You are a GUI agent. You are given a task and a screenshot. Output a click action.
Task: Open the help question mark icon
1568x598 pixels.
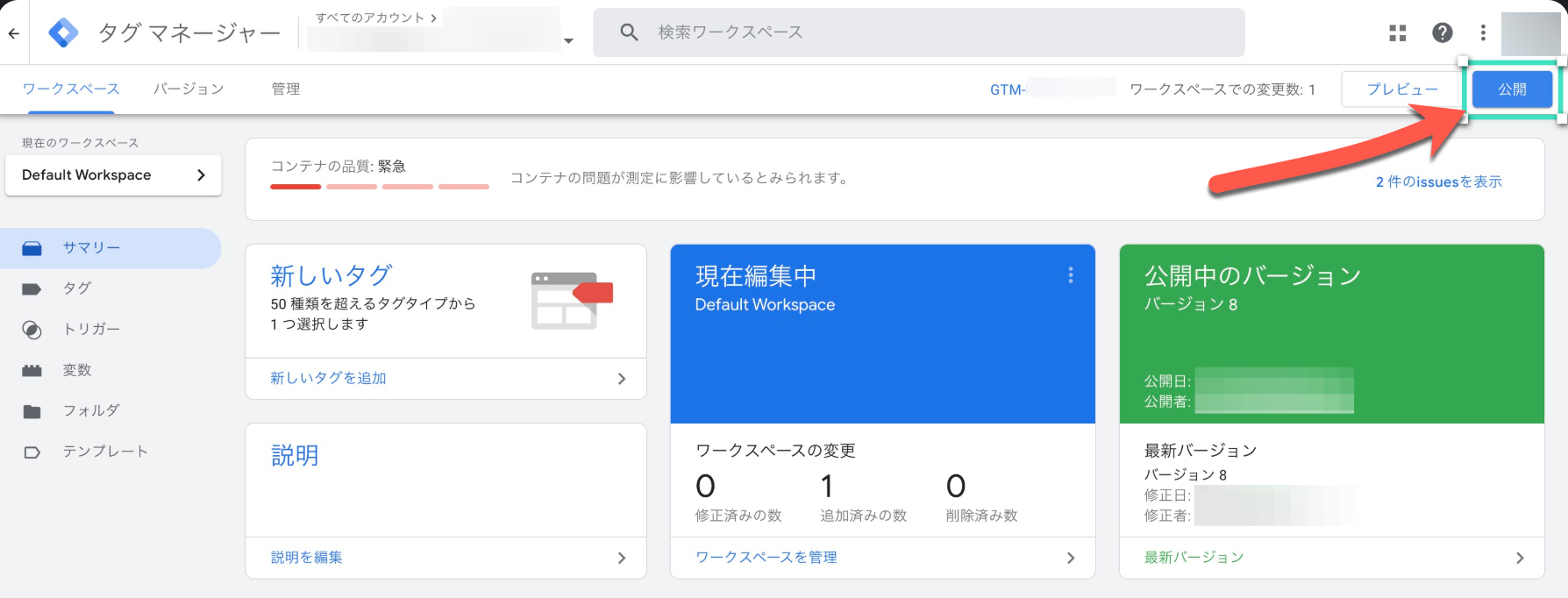1442,33
